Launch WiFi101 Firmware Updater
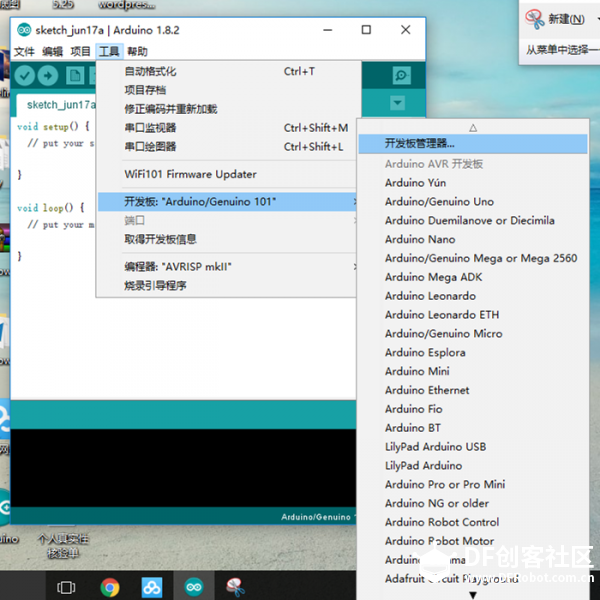This screenshot has width=600, height=600. click(227, 174)
